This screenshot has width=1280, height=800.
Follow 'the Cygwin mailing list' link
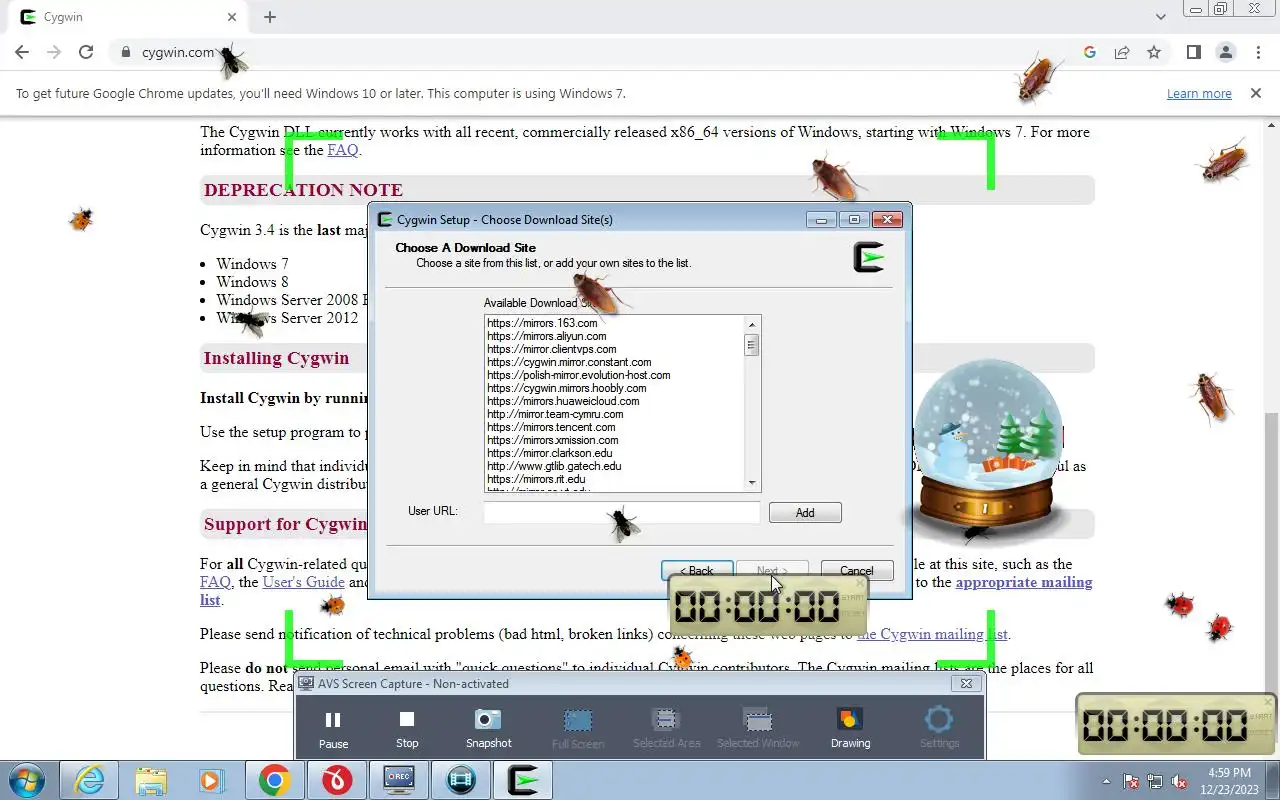(932, 634)
